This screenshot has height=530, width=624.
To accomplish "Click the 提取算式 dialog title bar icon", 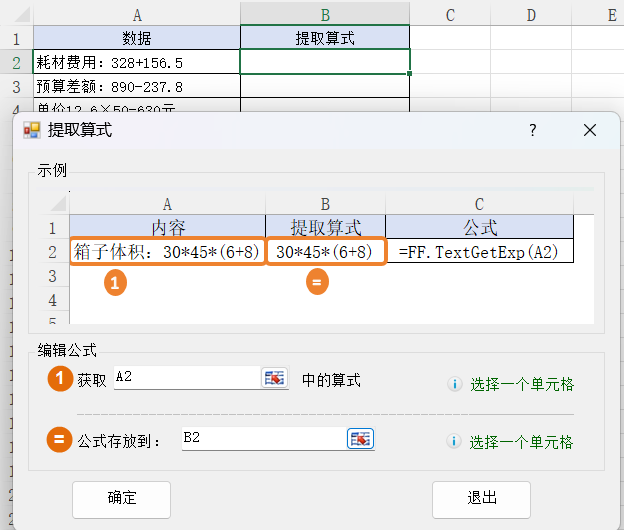I will (31, 130).
